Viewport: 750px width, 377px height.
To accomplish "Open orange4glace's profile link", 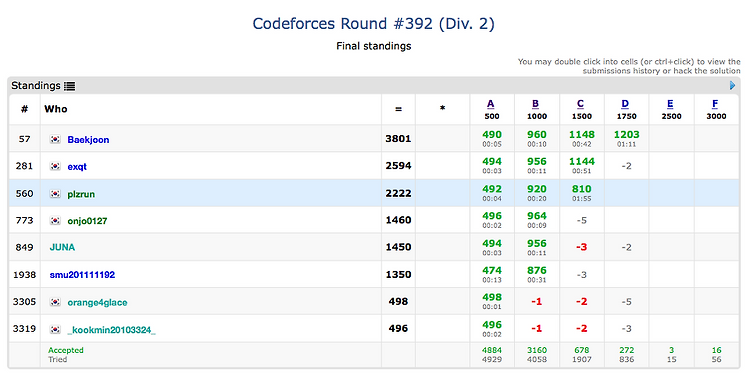I will tap(97, 302).
